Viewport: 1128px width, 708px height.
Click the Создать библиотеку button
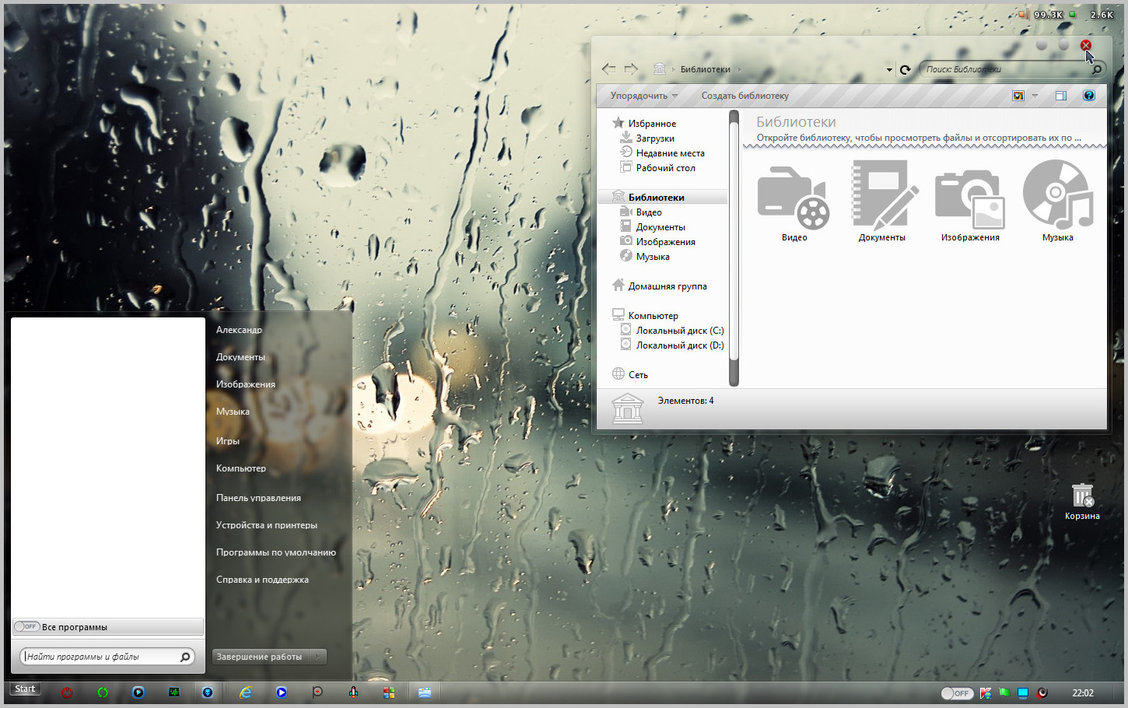[744, 96]
